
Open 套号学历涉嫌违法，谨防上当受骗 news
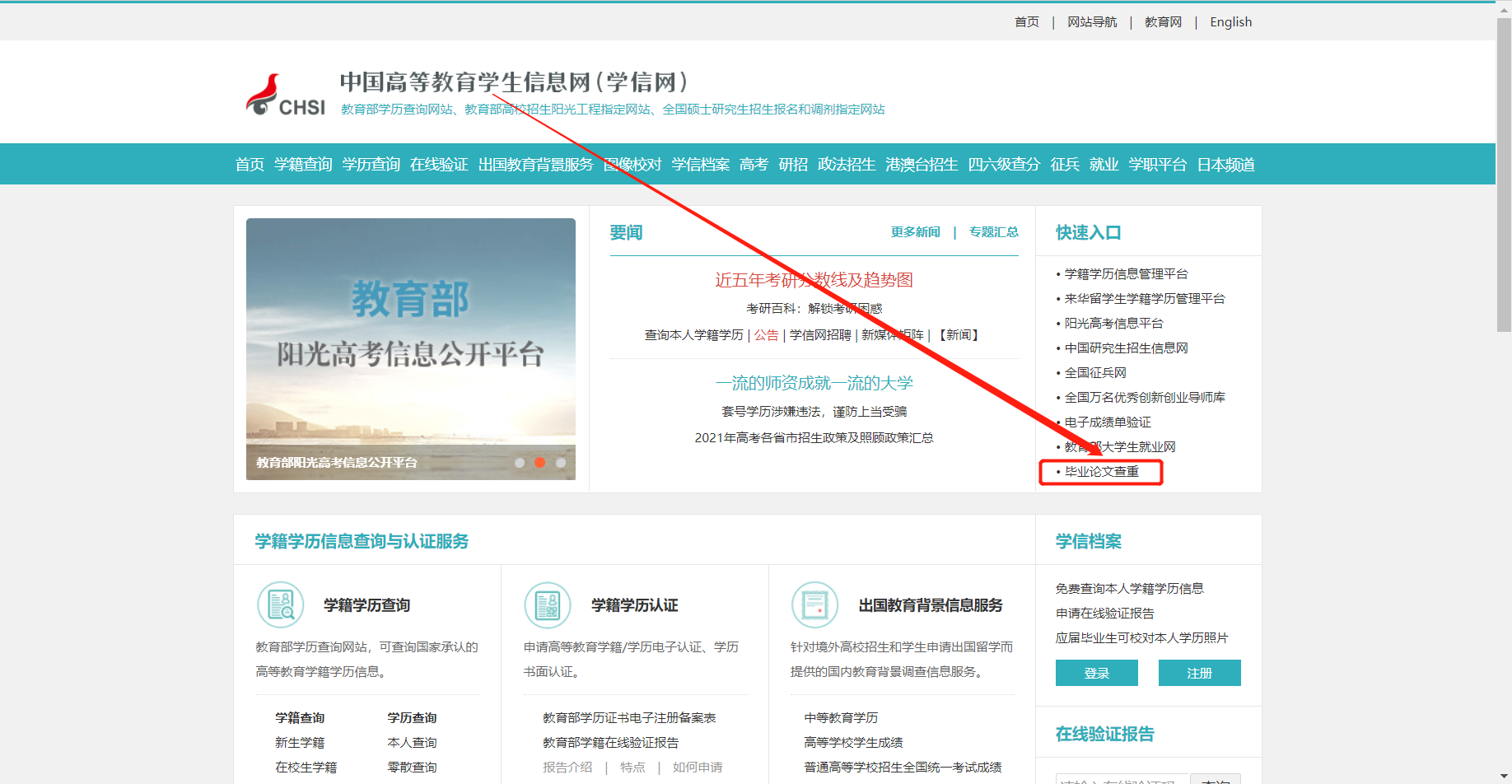click(x=814, y=412)
